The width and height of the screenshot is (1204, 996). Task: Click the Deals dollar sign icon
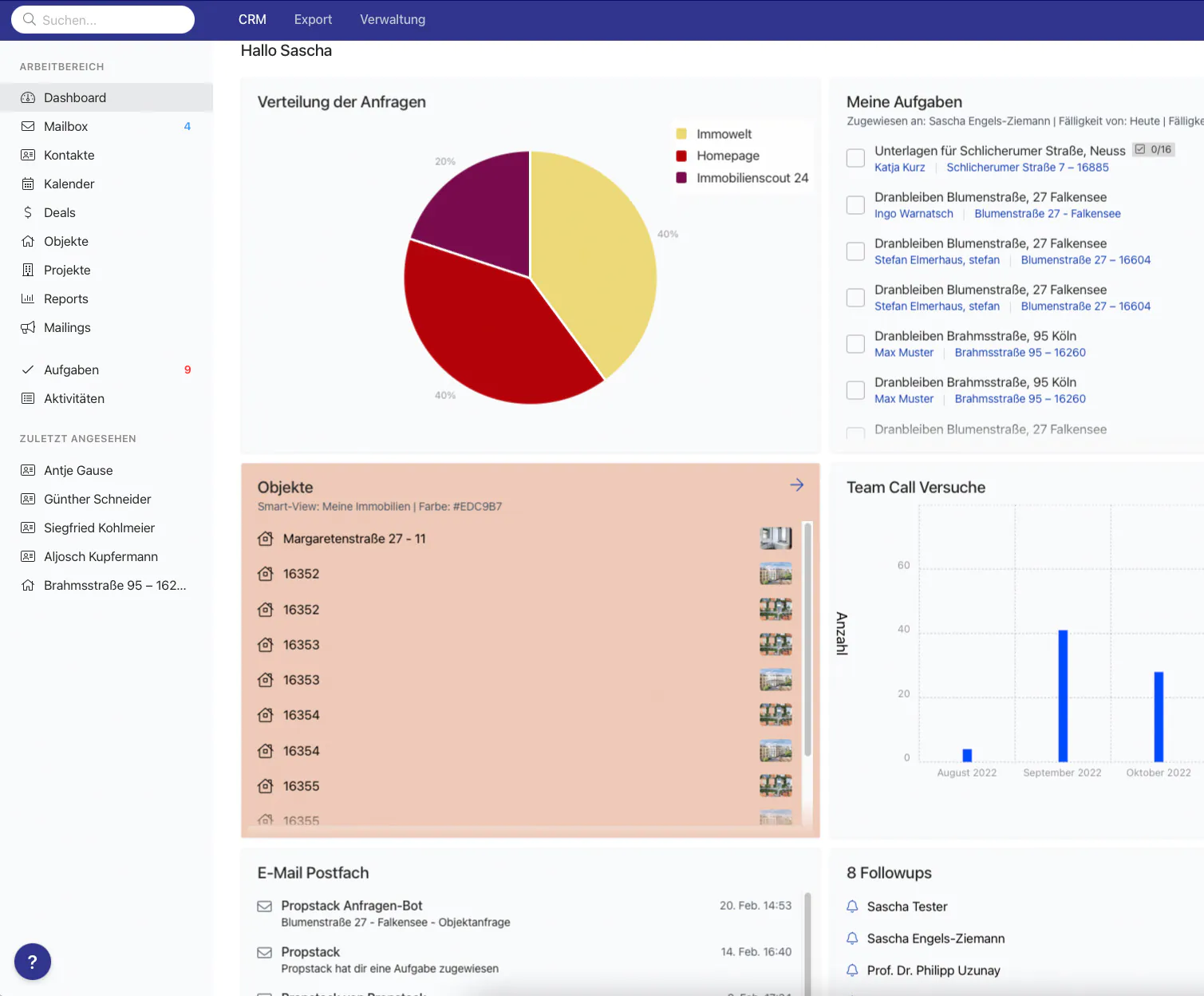(x=28, y=212)
